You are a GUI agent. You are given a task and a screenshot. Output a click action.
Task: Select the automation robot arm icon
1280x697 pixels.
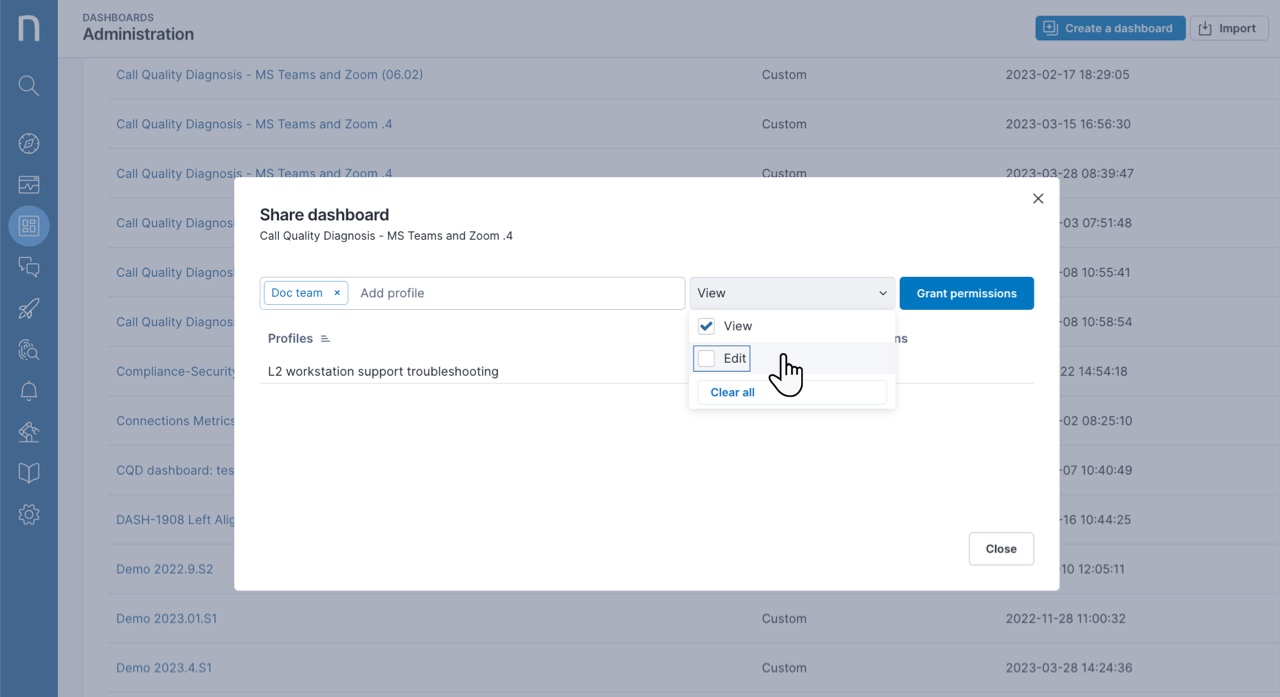[x=29, y=432]
